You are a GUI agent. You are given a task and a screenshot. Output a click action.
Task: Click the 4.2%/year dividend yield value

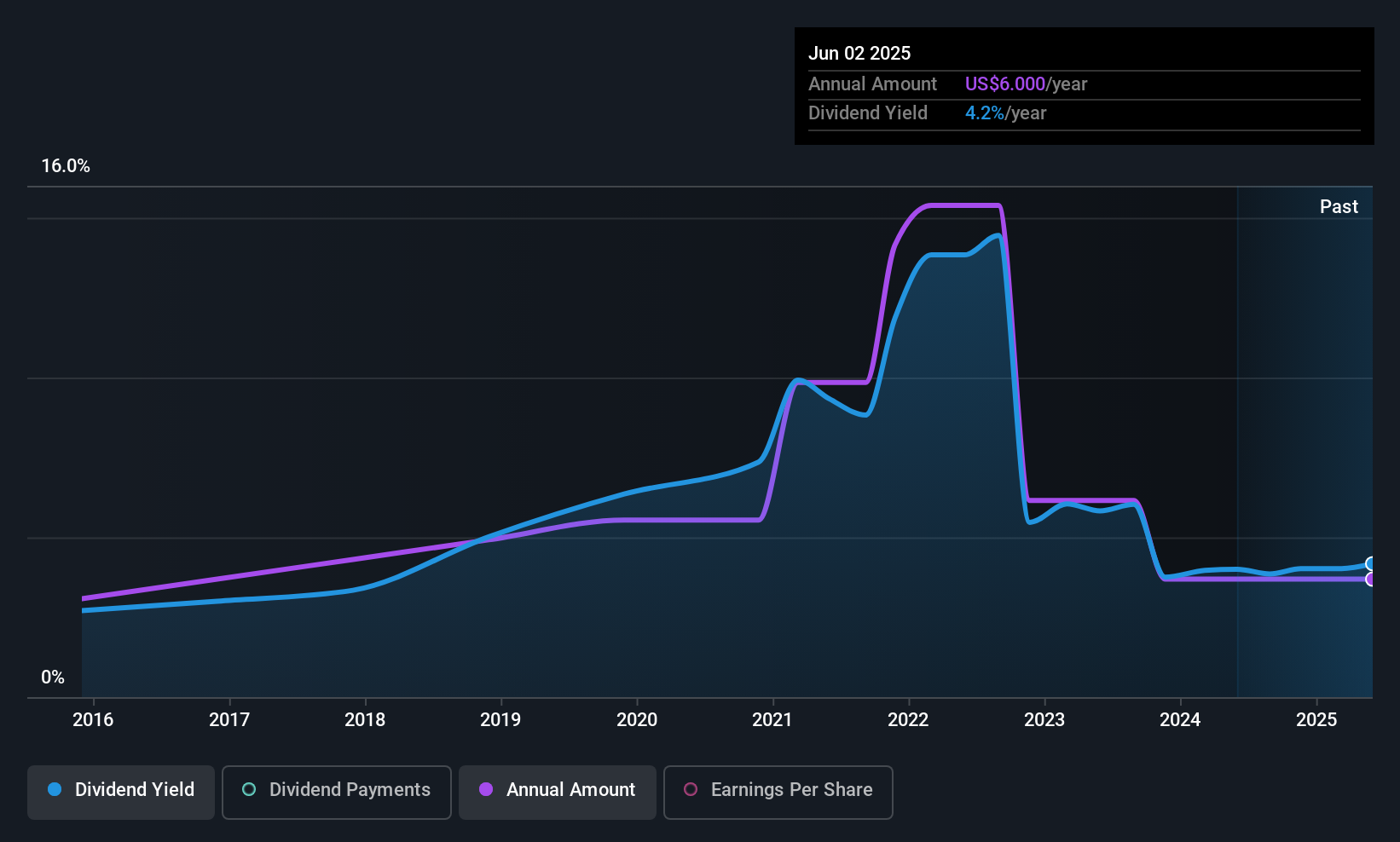pos(1005,113)
